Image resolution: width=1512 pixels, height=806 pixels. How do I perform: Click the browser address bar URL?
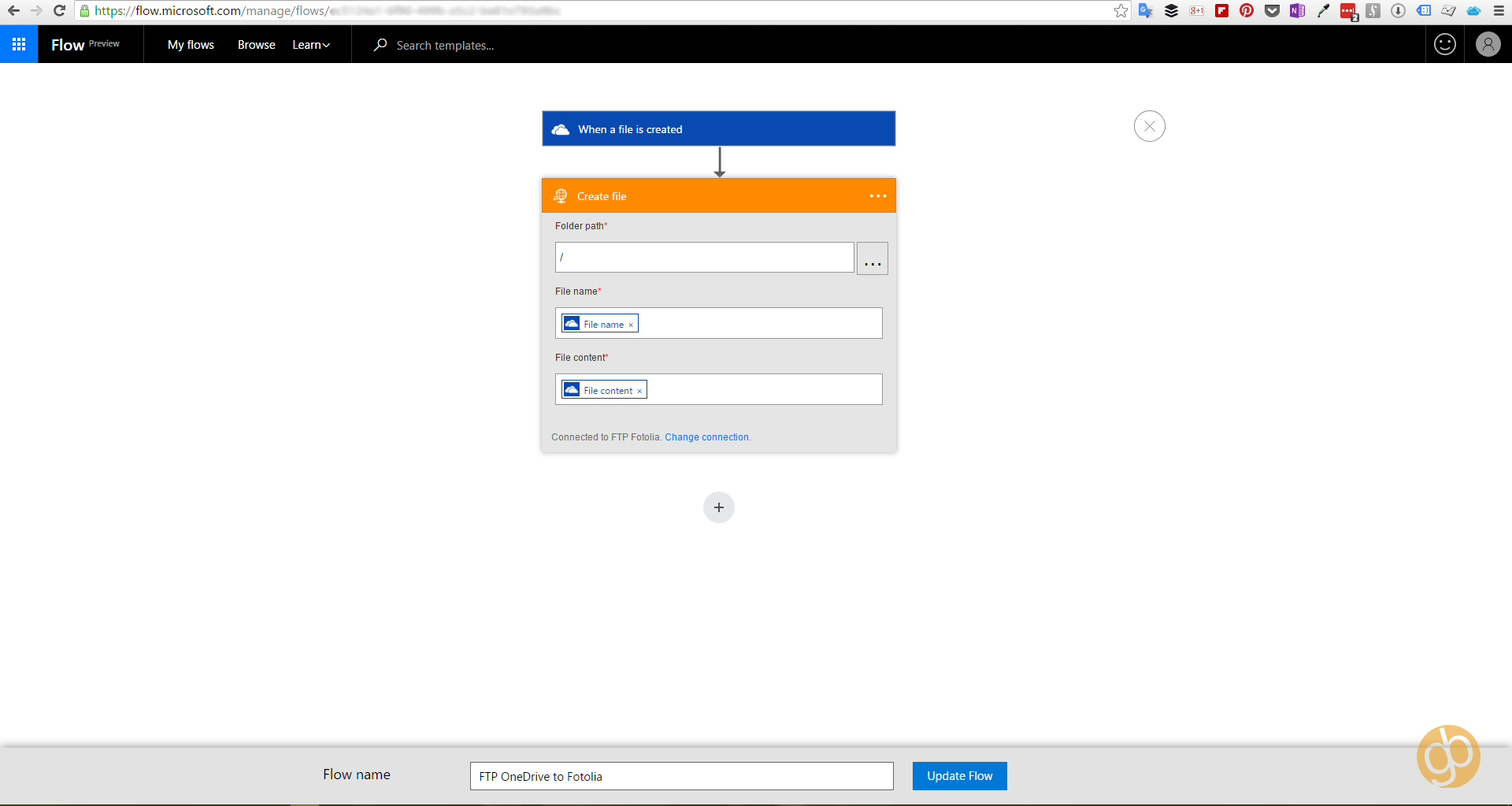coord(327,11)
